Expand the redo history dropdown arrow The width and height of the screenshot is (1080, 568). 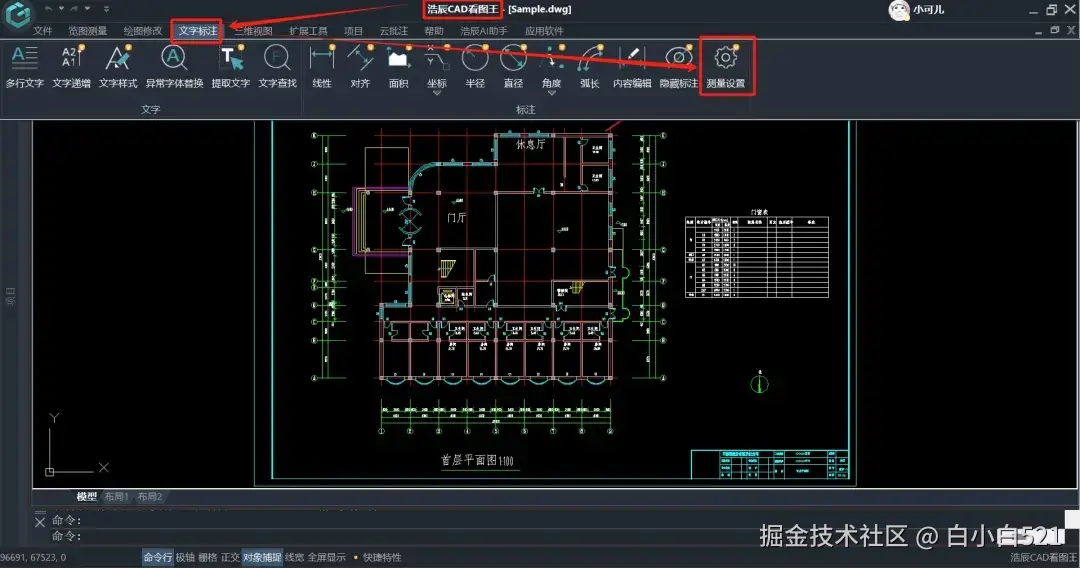coord(87,8)
